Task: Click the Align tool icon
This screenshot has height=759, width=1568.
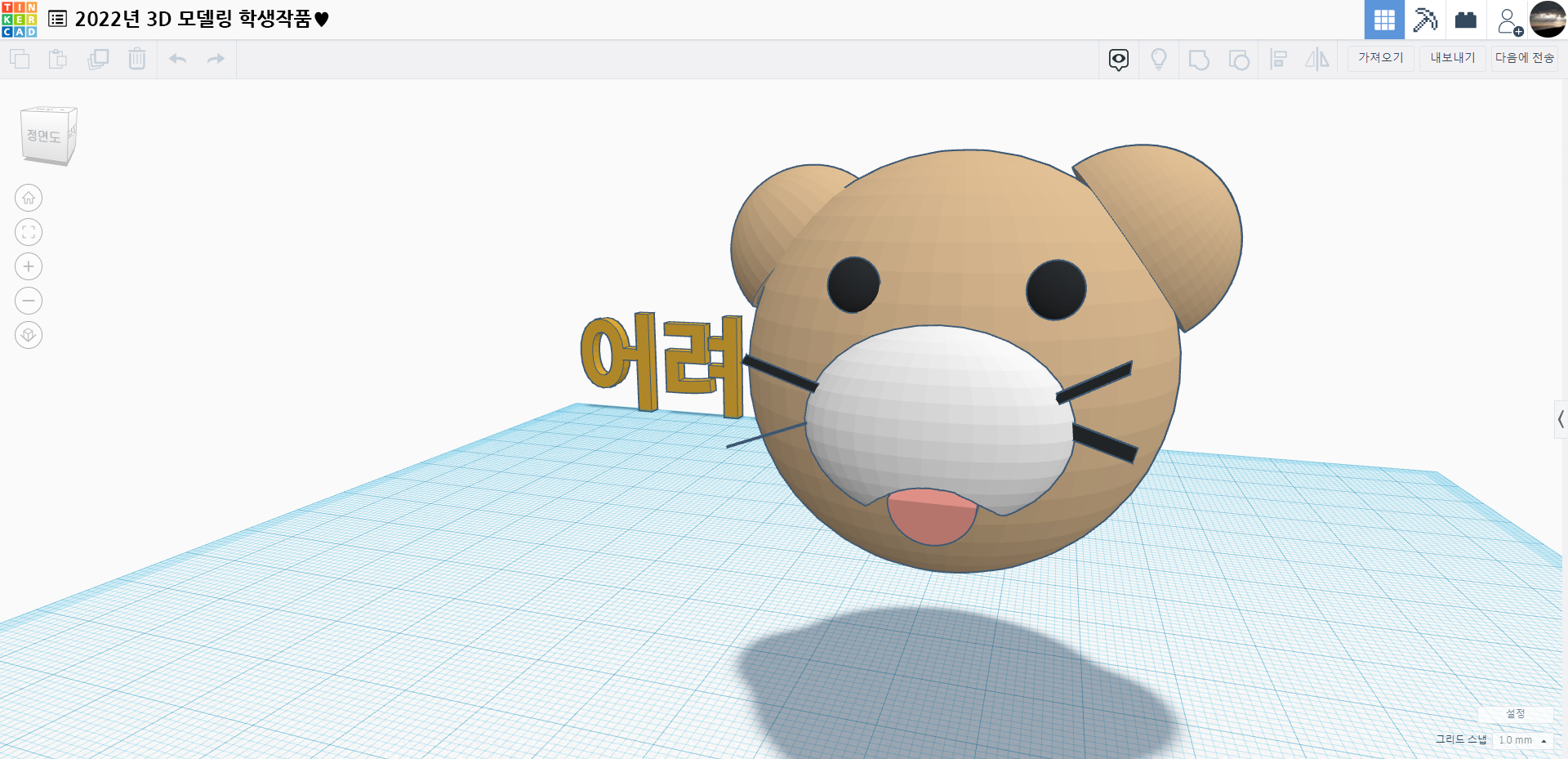Action: 1278,59
